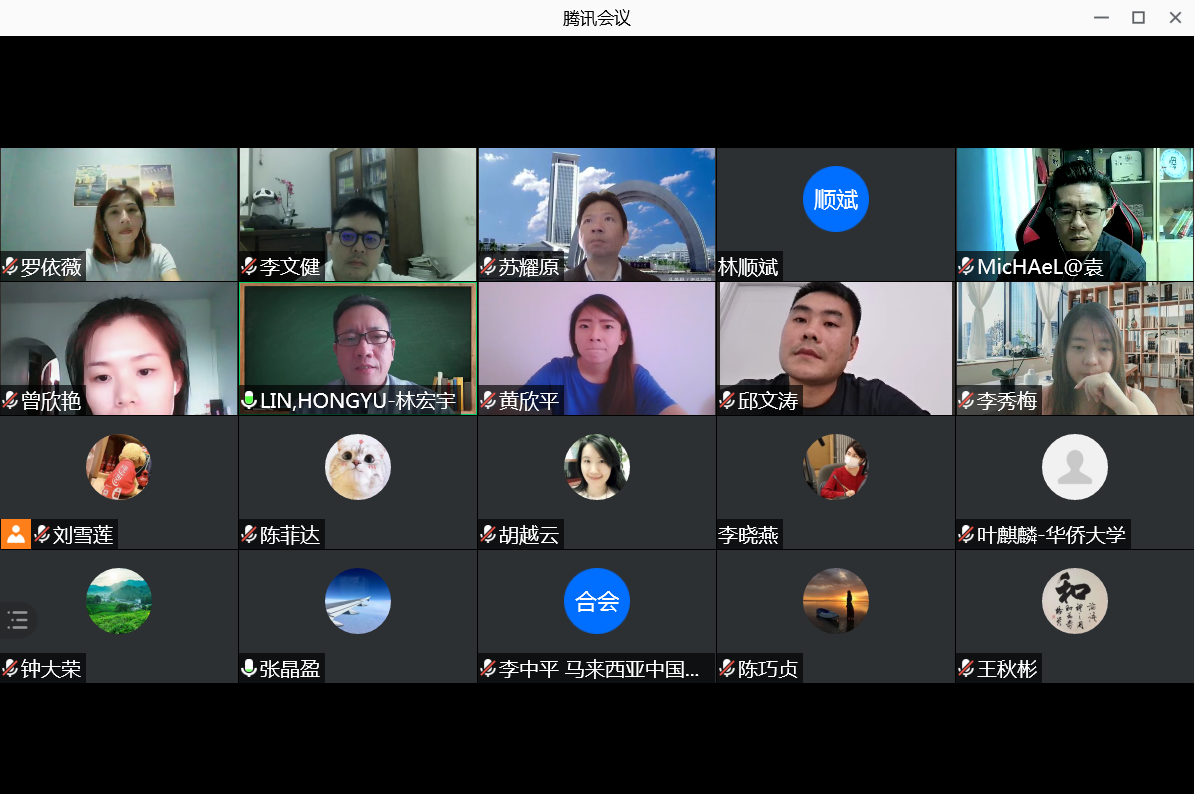
Task: Click muted mic icon beside 陈菲达
Action: 249,534
